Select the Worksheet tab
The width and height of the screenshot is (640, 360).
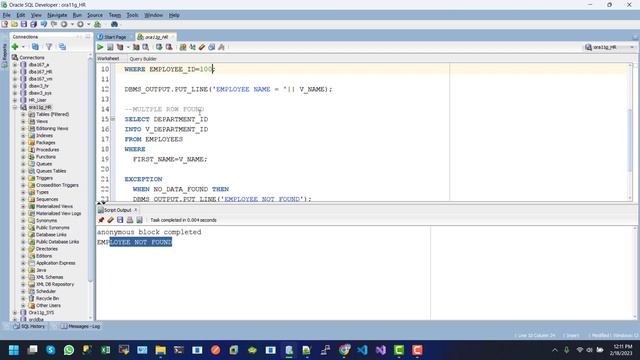click(x=108, y=59)
